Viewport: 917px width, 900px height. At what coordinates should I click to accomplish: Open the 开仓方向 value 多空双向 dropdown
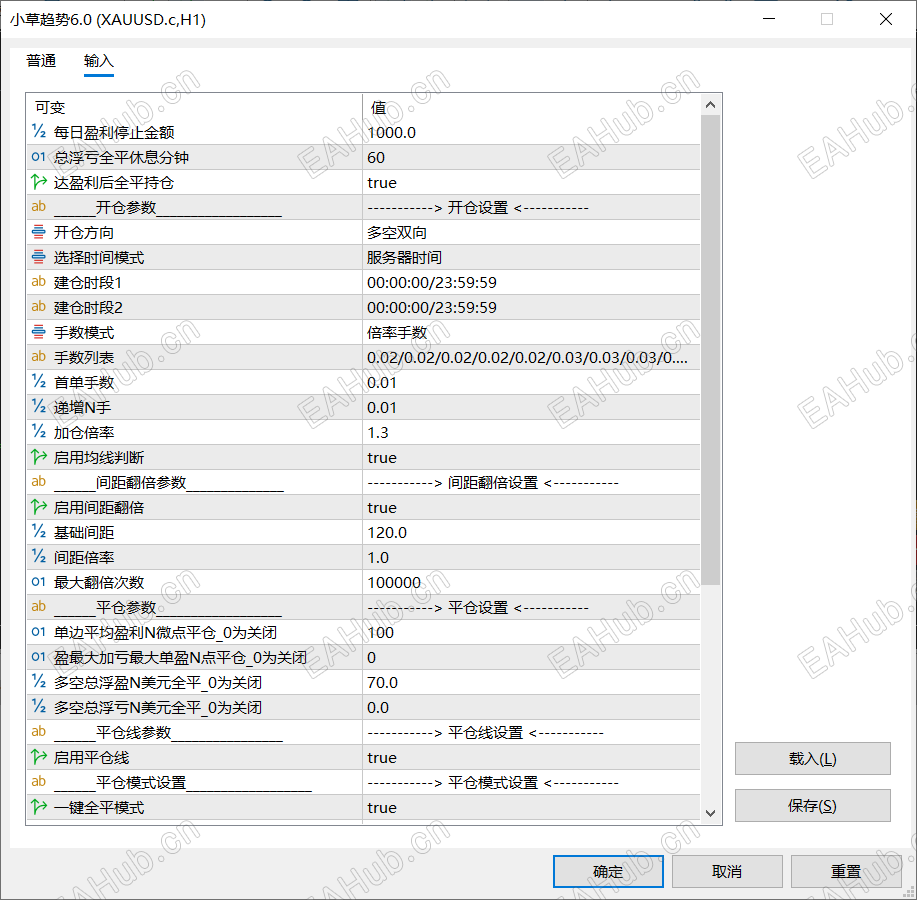(531, 233)
